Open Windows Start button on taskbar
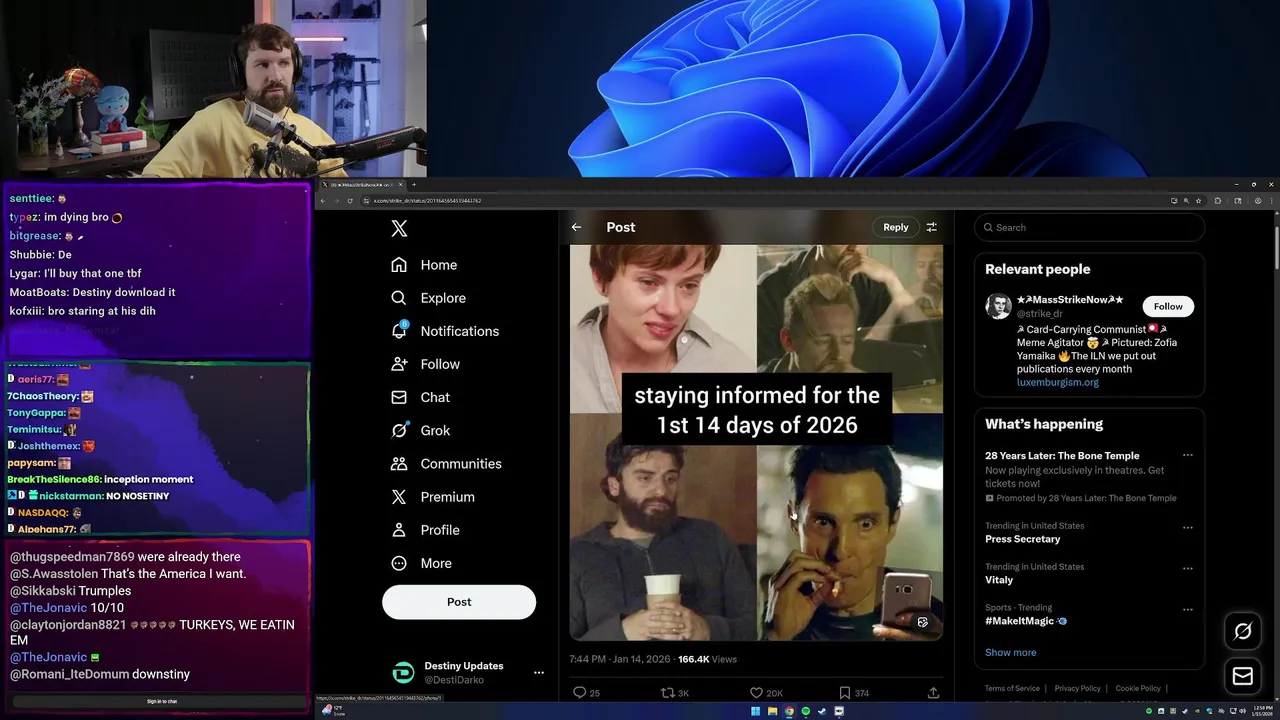Viewport: 1280px width, 720px height. 756,711
